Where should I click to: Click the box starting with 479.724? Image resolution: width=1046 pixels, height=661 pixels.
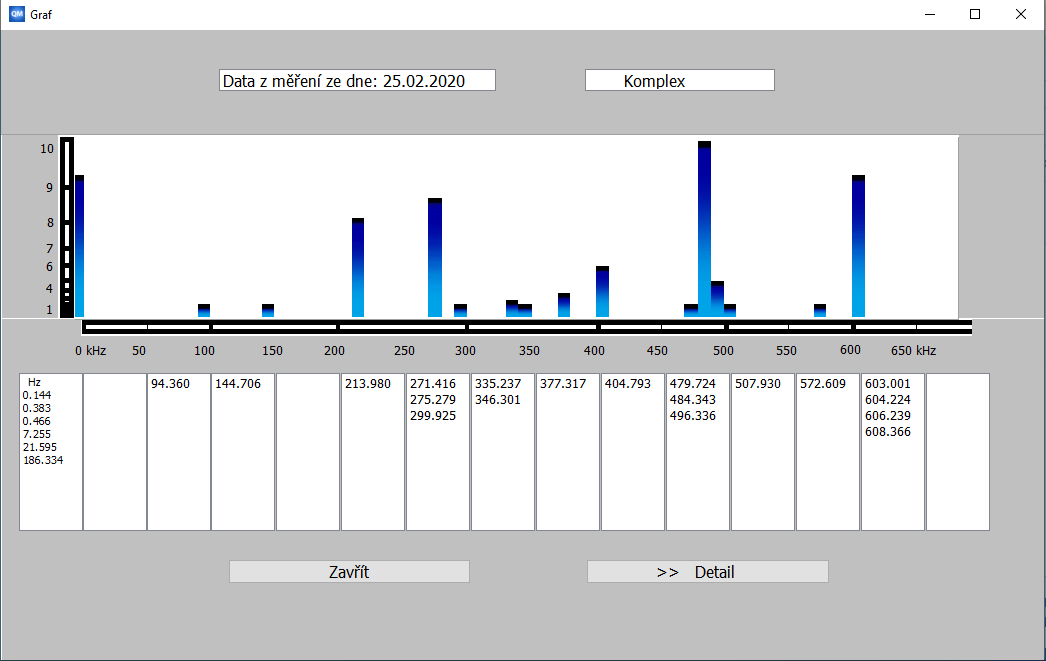[697, 451]
